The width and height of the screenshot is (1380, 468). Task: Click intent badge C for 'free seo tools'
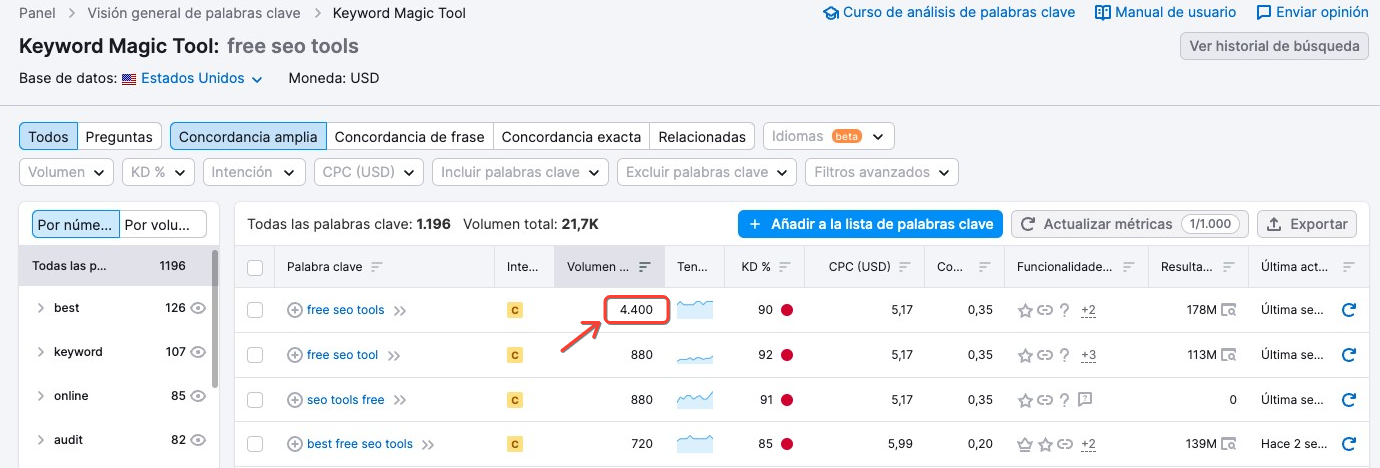[515, 311]
